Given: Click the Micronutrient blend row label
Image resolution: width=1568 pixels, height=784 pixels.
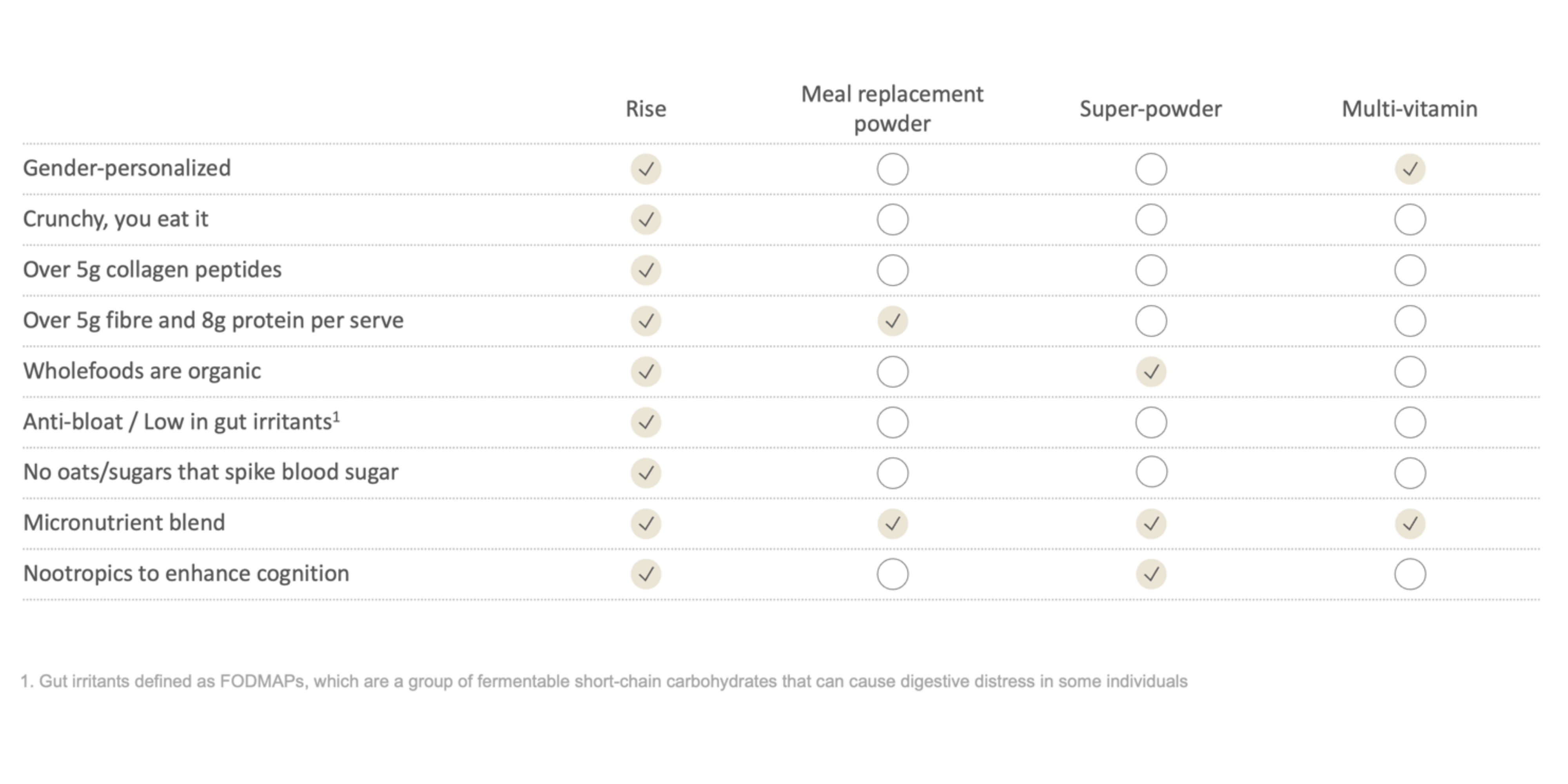Looking at the screenshot, I should (x=124, y=523).
